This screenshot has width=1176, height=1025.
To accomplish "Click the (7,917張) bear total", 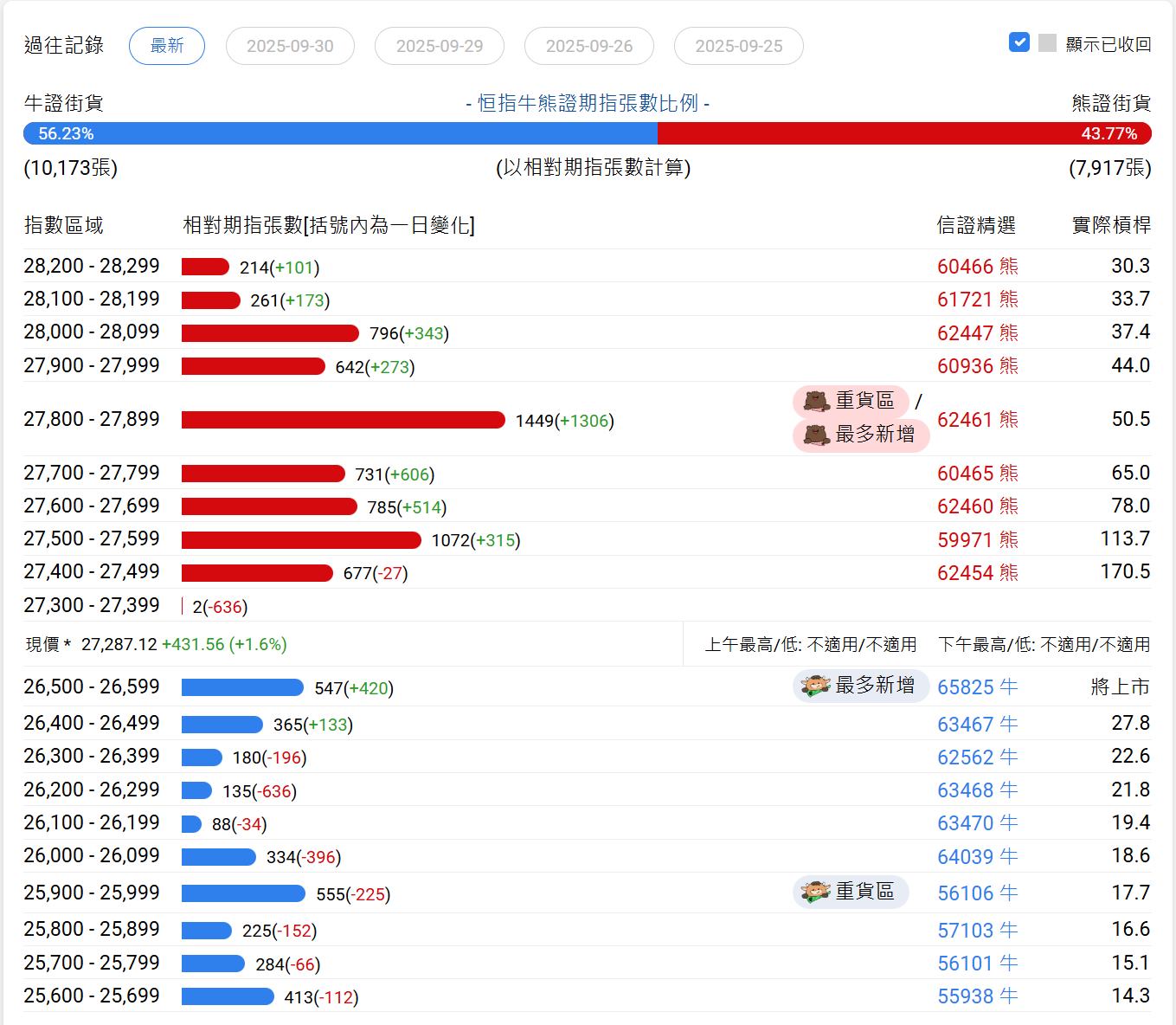I will [1110, 168].
